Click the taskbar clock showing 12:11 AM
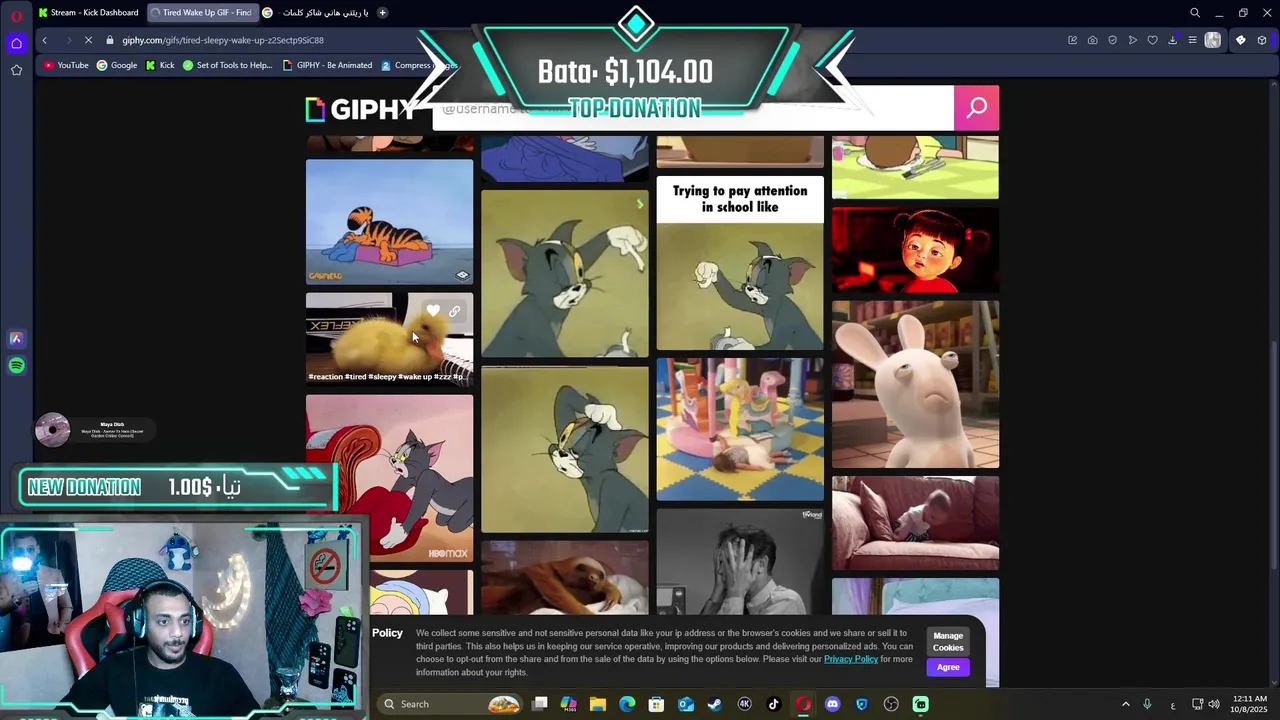Viewport: 1280px width, 720px height. pos(1250,704)
